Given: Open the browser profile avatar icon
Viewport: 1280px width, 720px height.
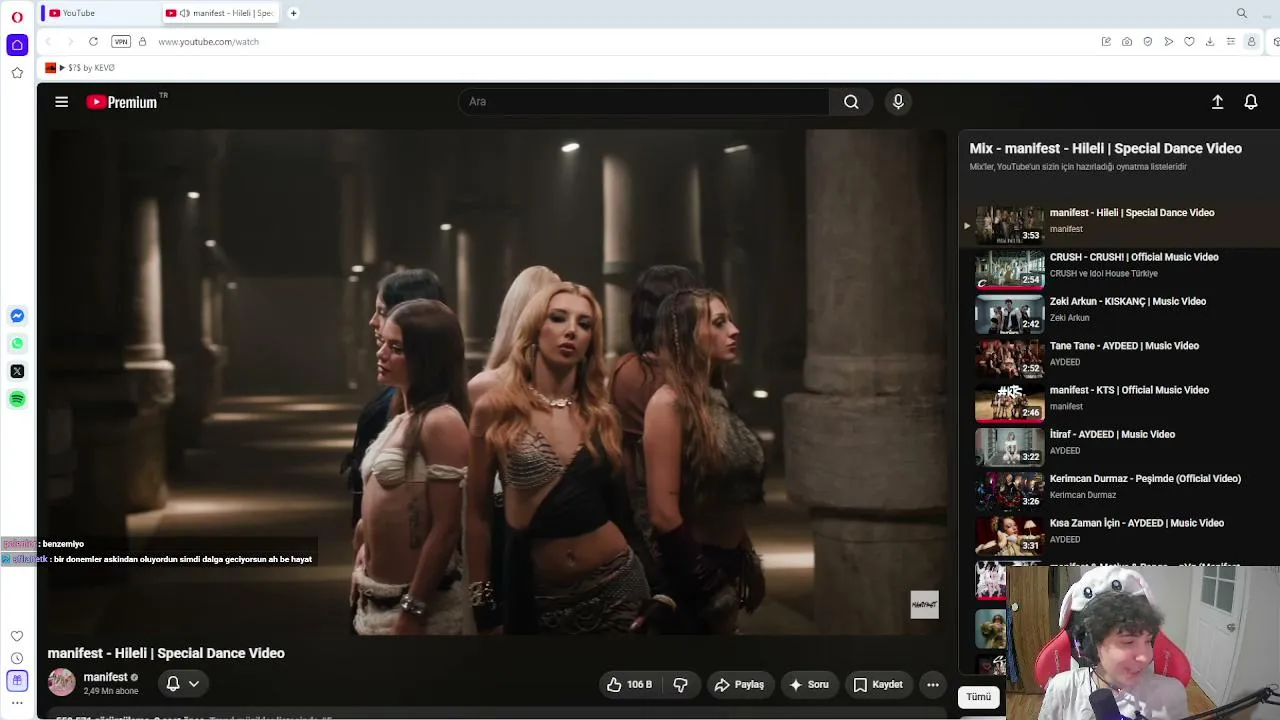Looking at the screenshot, I should pyautogui.click(x=1251, y=42).
